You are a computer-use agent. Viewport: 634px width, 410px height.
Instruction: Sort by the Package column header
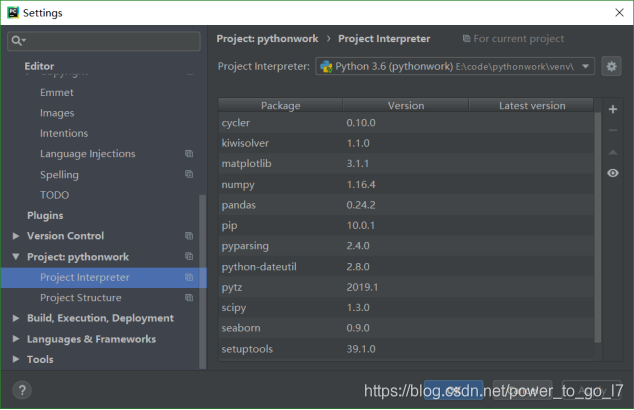click(281, 105)
